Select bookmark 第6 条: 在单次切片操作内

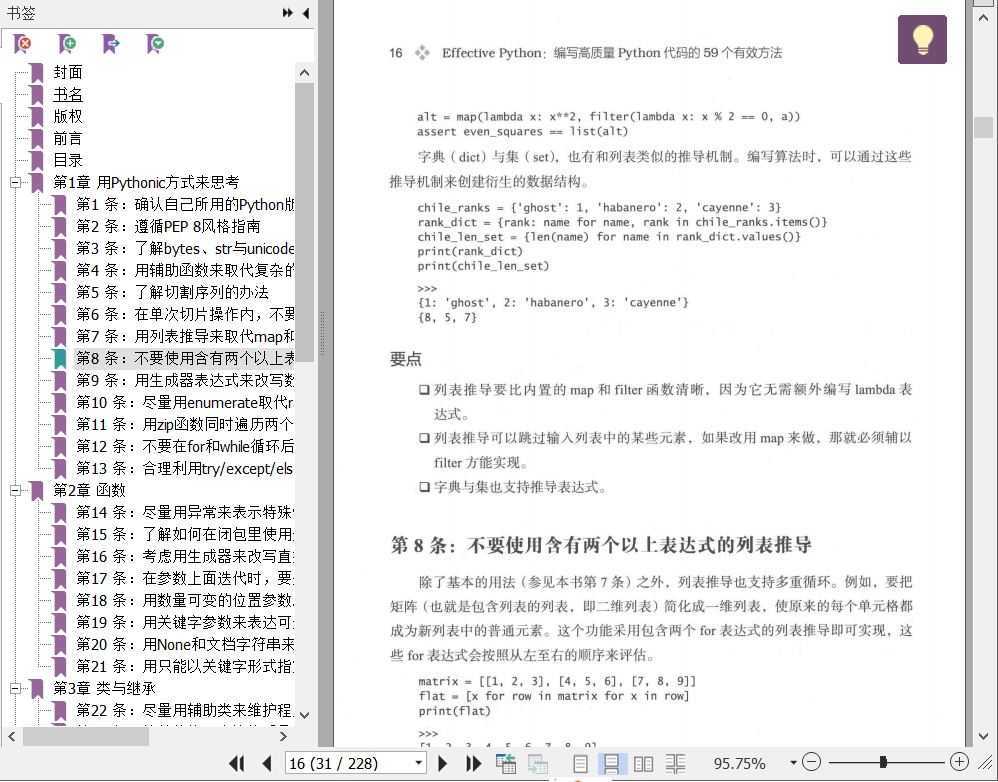[185, 314]
